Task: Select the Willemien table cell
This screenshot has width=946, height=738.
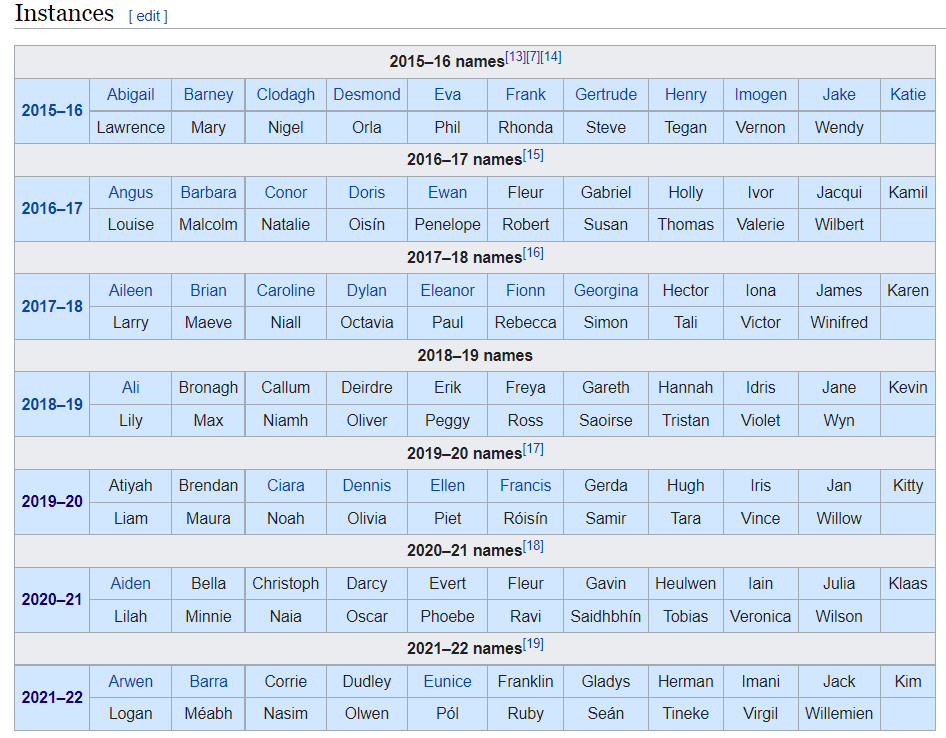Action: click(x=839, y=714)
